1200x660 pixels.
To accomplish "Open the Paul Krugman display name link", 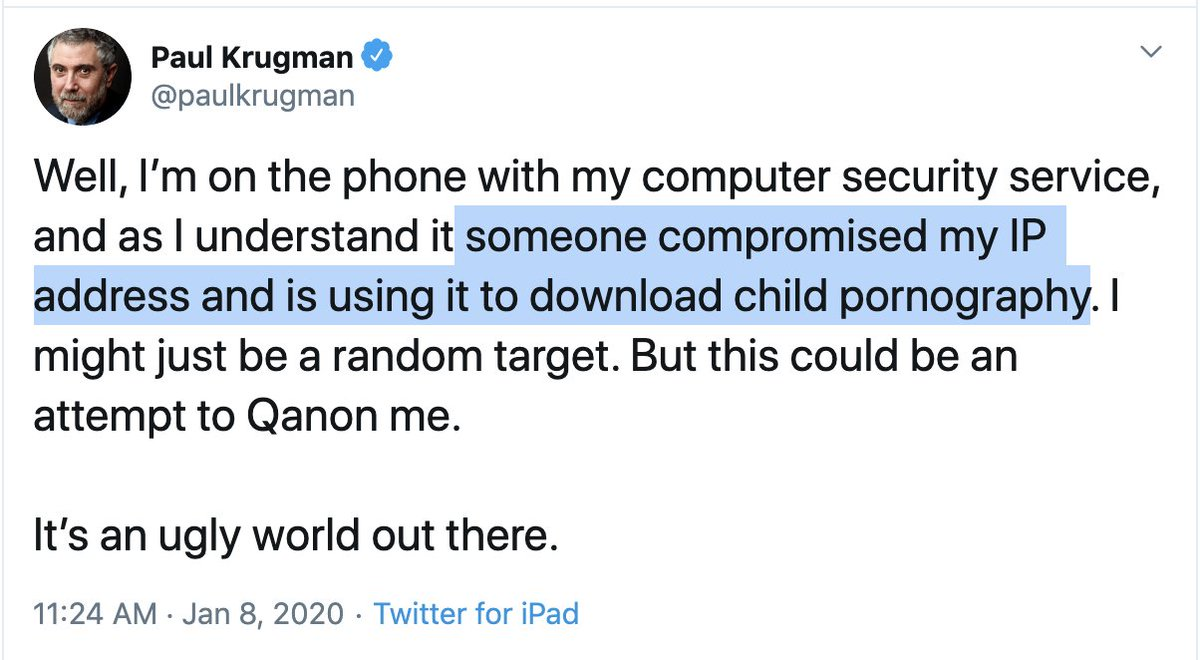I will pos(251,58).
